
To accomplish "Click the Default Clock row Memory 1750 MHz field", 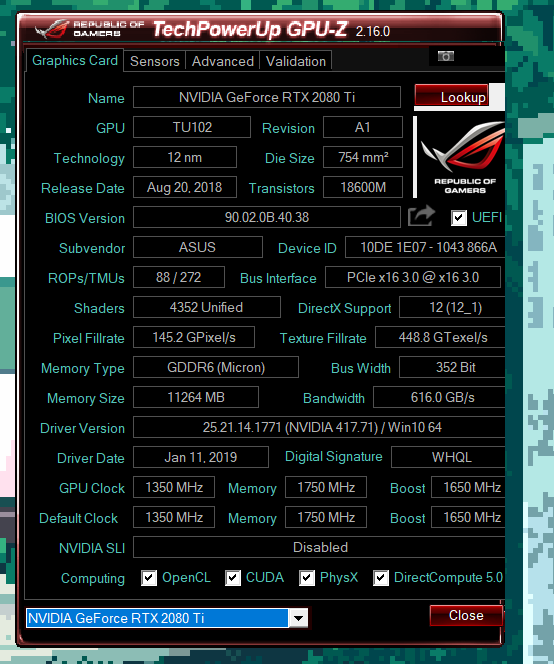I will point(326,517).
